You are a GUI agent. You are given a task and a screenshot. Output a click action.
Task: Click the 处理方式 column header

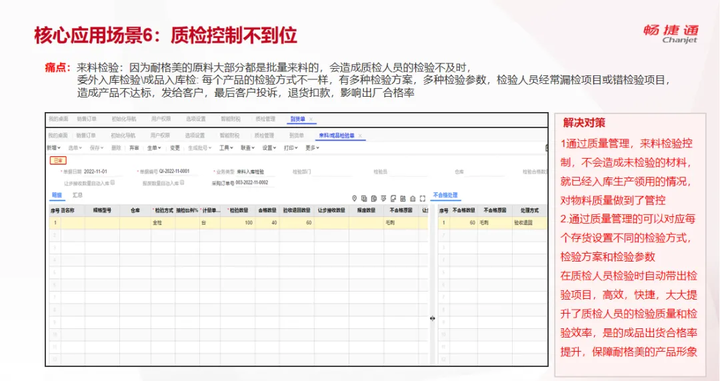(529, 210)
